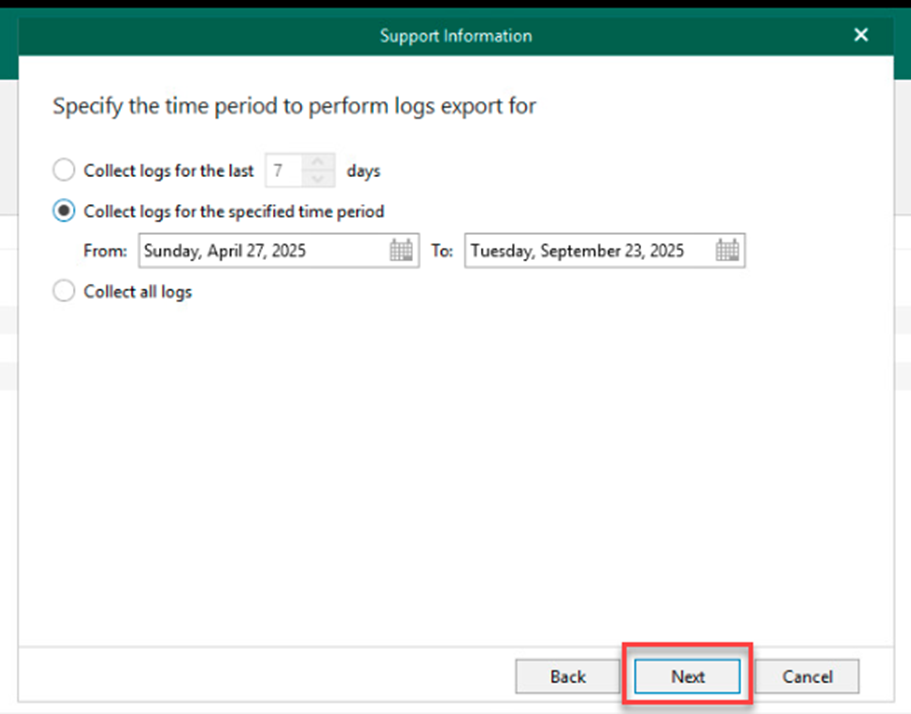This screenshot has height=714, width=911.
Task: Click the 'To:' label between date fields
Action: (442, 251)
